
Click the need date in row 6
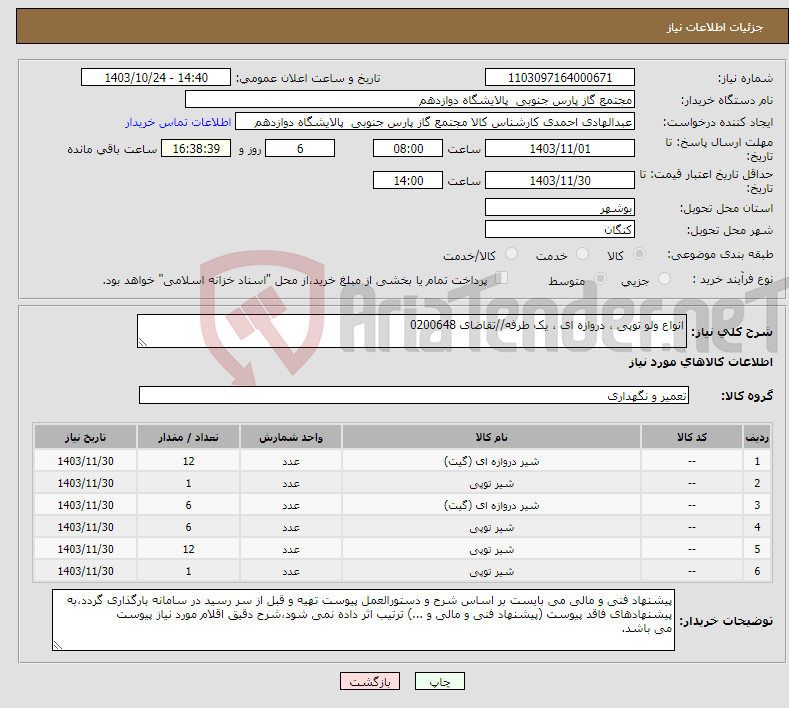pos(86,572)
